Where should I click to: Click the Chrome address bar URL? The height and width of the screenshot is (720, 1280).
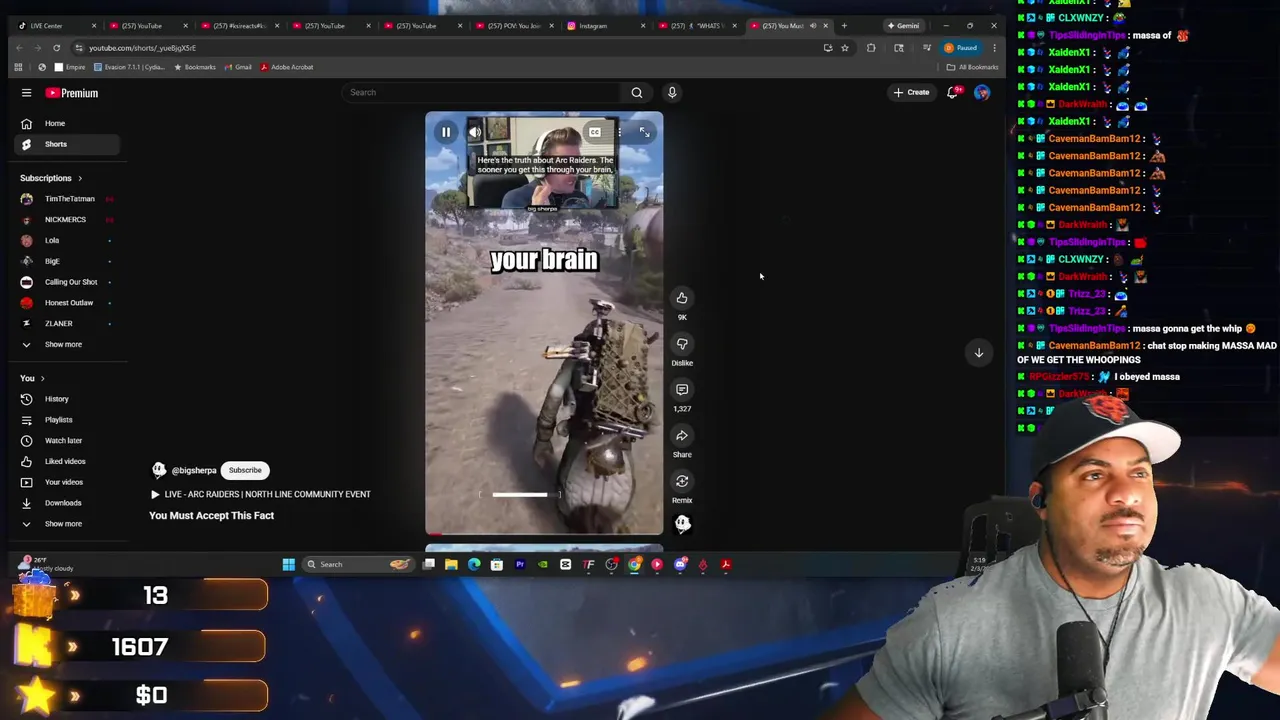(142, 48)
